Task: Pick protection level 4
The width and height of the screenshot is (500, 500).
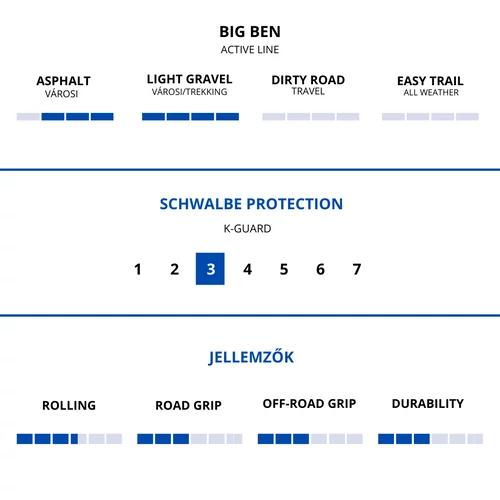Action: (x=247, y=269)
